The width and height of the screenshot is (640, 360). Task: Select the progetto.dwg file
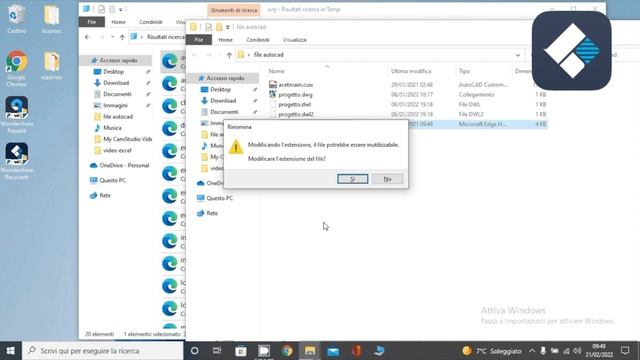pos(295,94)
